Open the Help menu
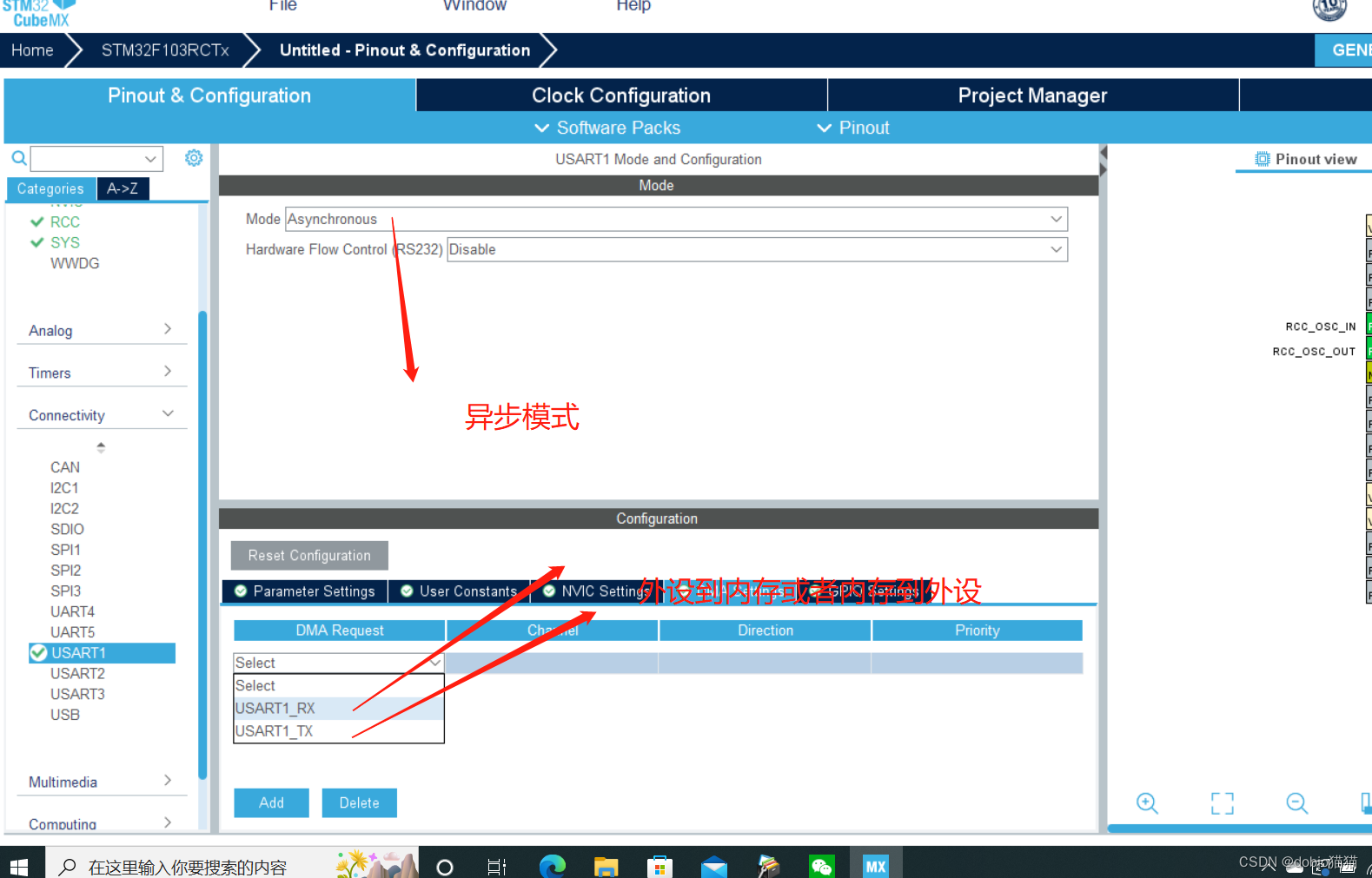The width and height of the screenshot is (1372, 878). [x=633, y=5]
